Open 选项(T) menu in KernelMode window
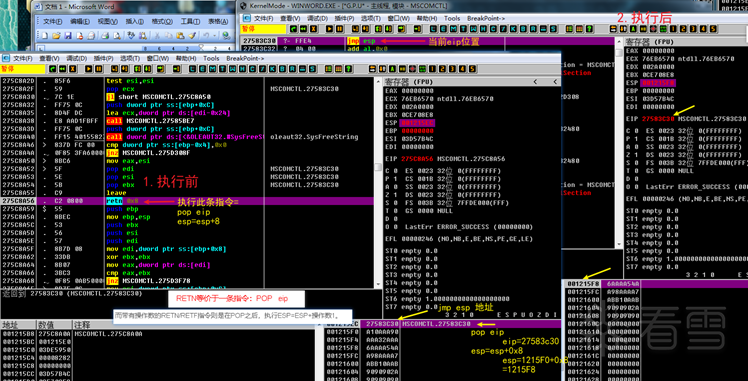Image resolution: width=748 pixels, height=381 pixels. [371, 18]
